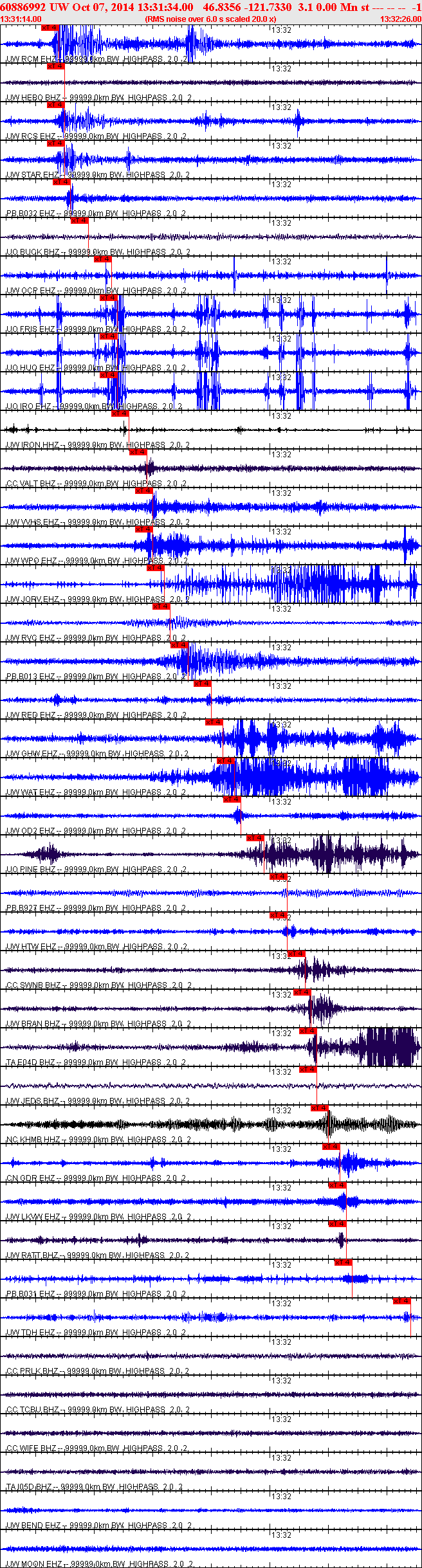The height and width of the screenshot is (1568, 422).
Task: Select the UO BUCK BHZ station label
Action: coord(33,252)
